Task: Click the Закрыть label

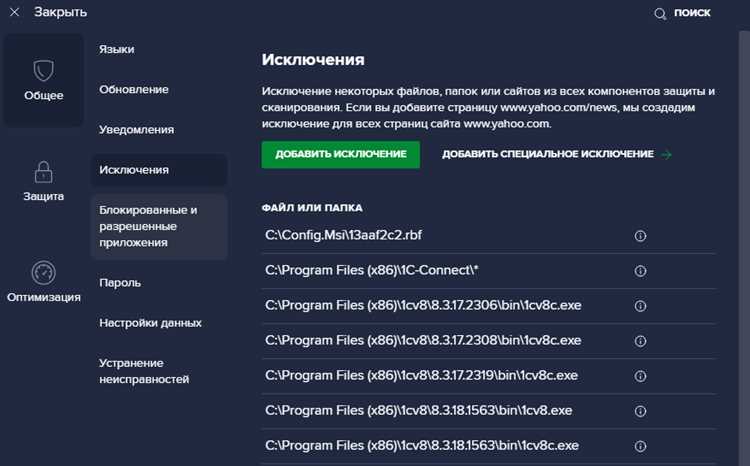Action: (x=60, y=12)
